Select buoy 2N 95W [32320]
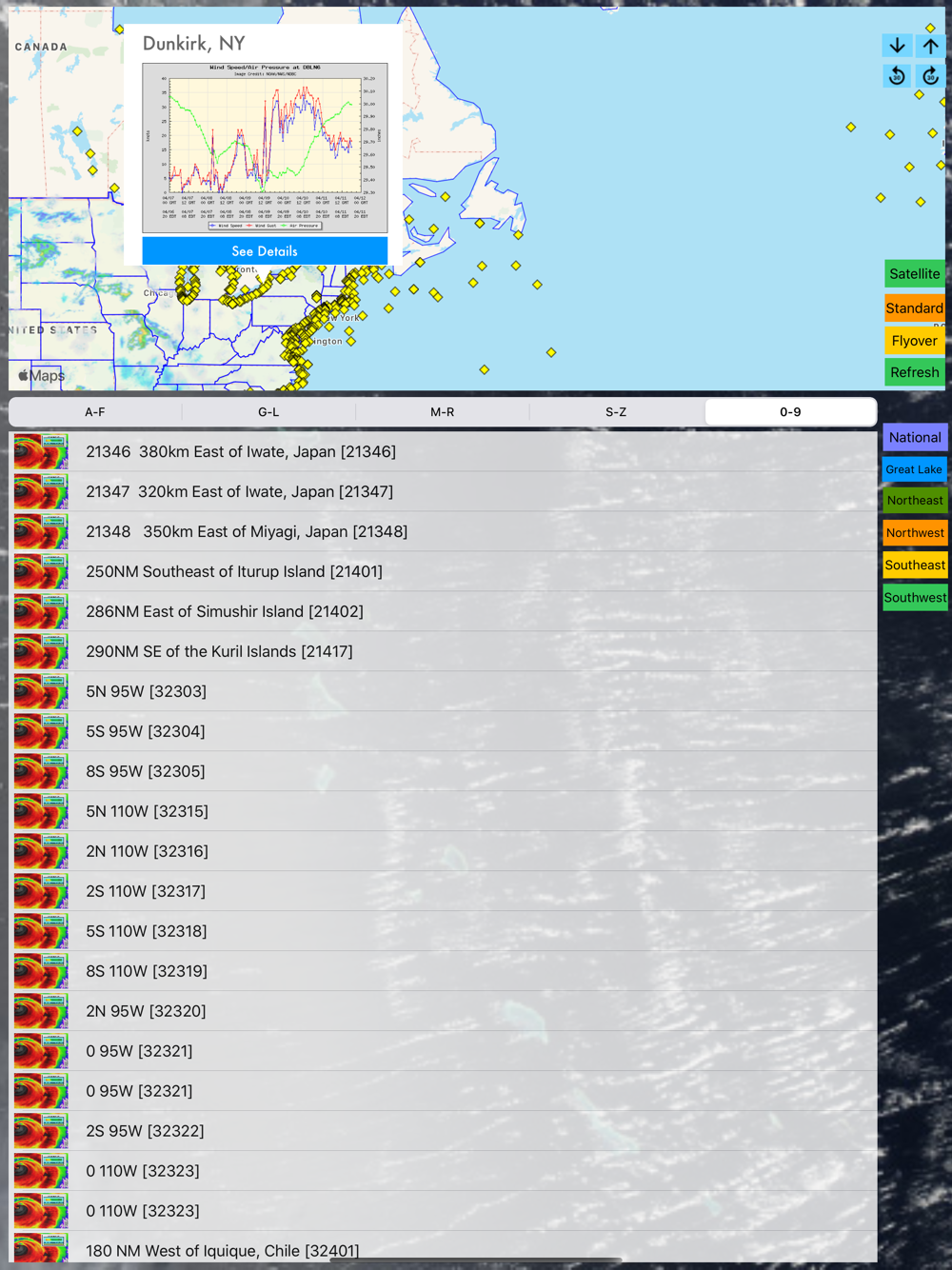 [x=444, y=1012]
